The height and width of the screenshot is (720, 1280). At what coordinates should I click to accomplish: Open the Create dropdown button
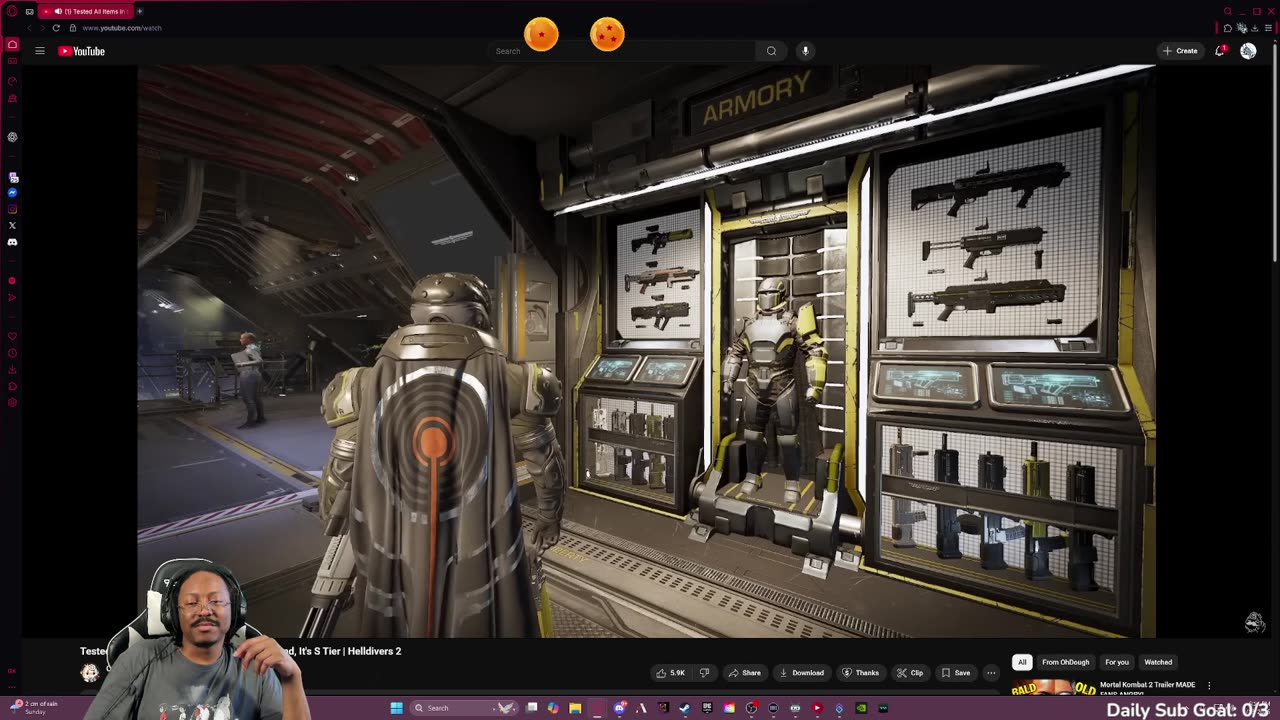click(1180, 51)
